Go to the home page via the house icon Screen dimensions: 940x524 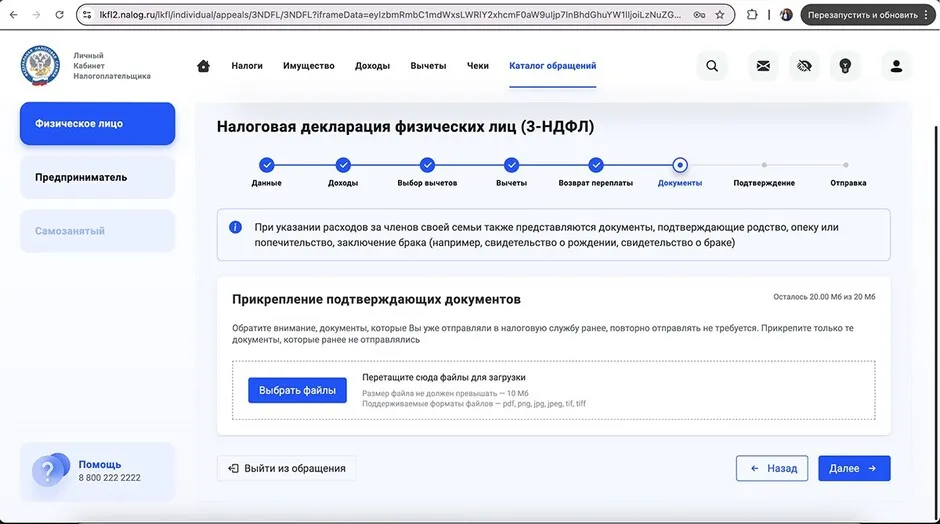pos(203,66)
